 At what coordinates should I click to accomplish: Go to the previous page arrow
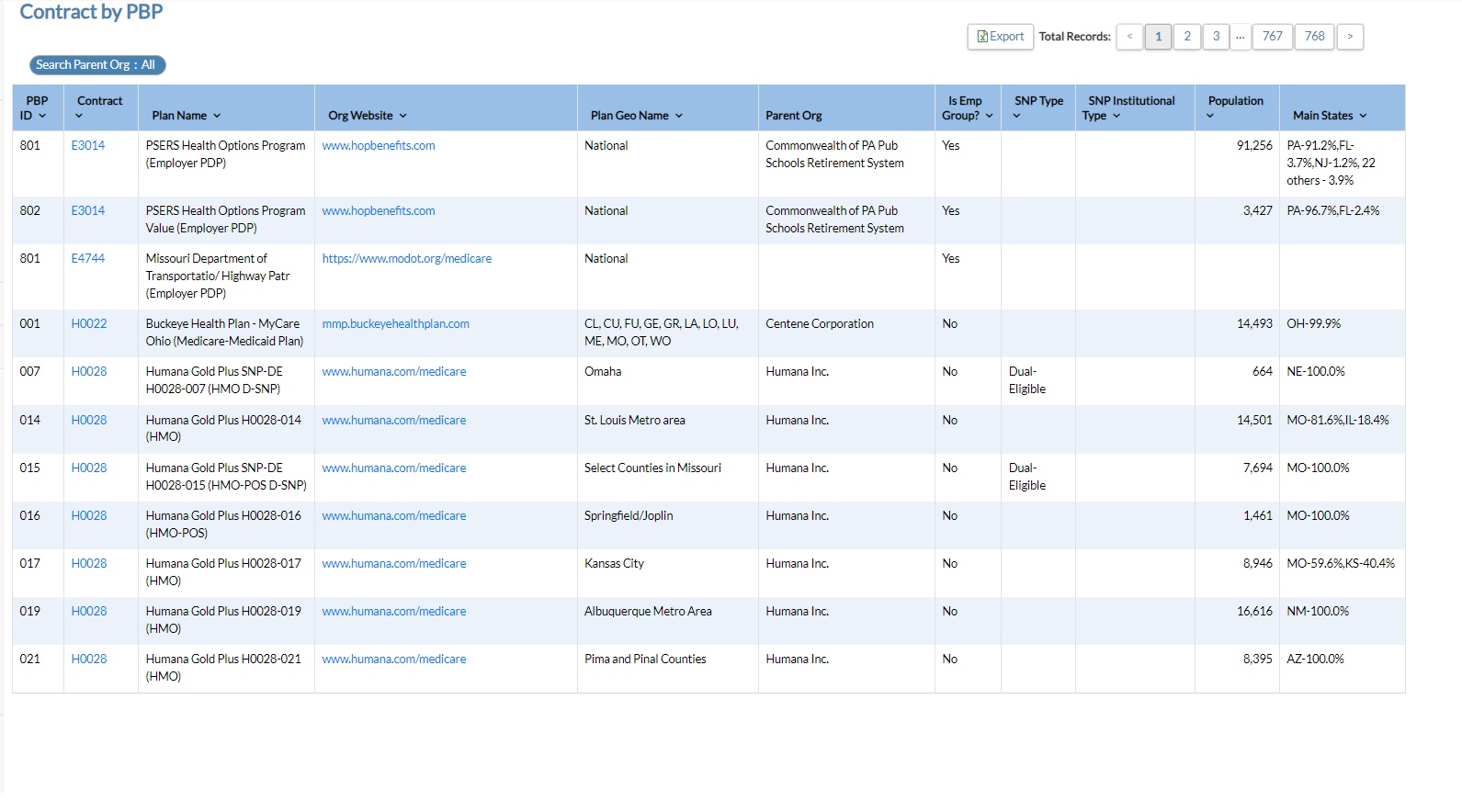(1129, 37)
